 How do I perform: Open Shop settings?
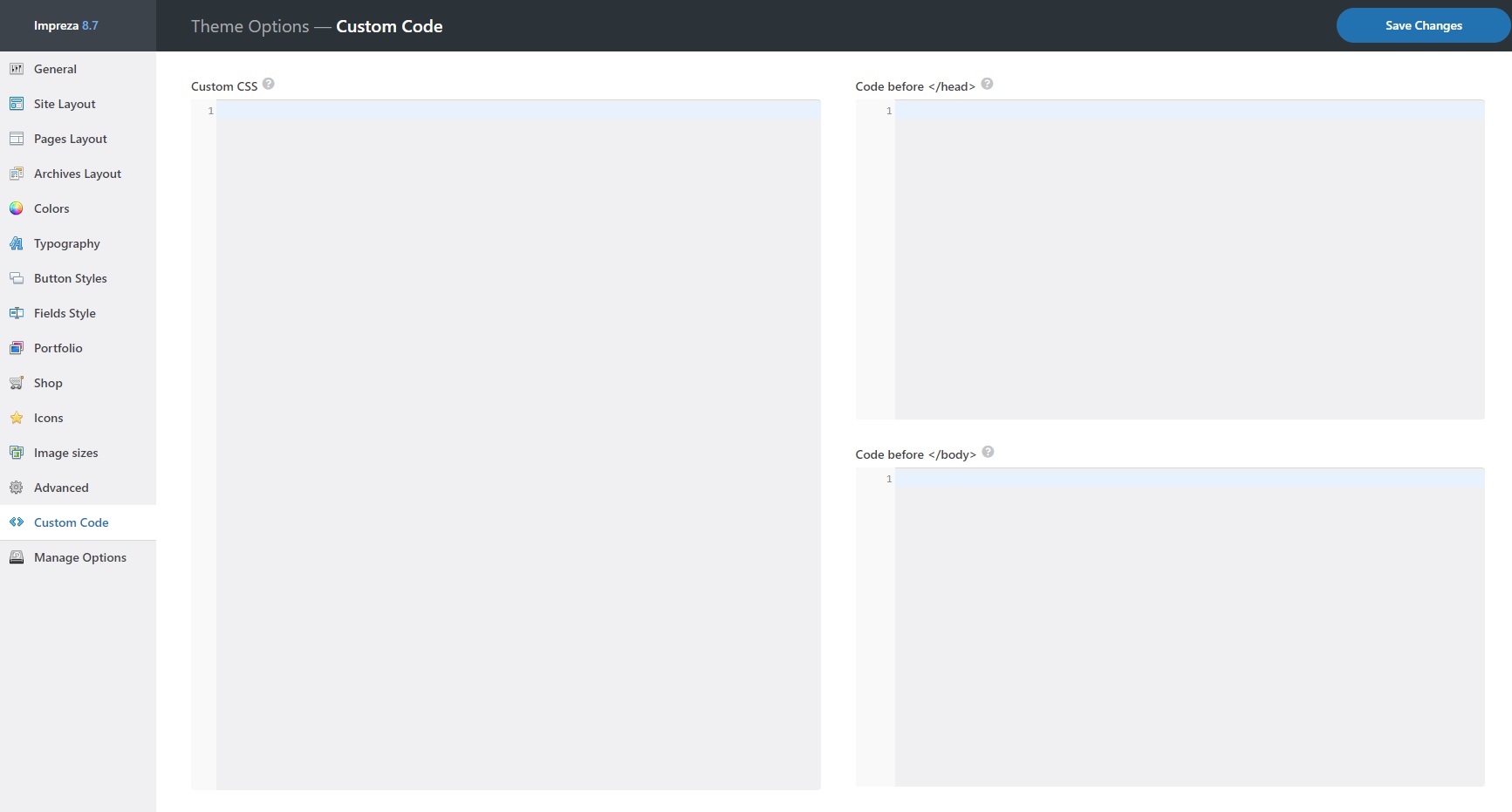pos(78,383)
